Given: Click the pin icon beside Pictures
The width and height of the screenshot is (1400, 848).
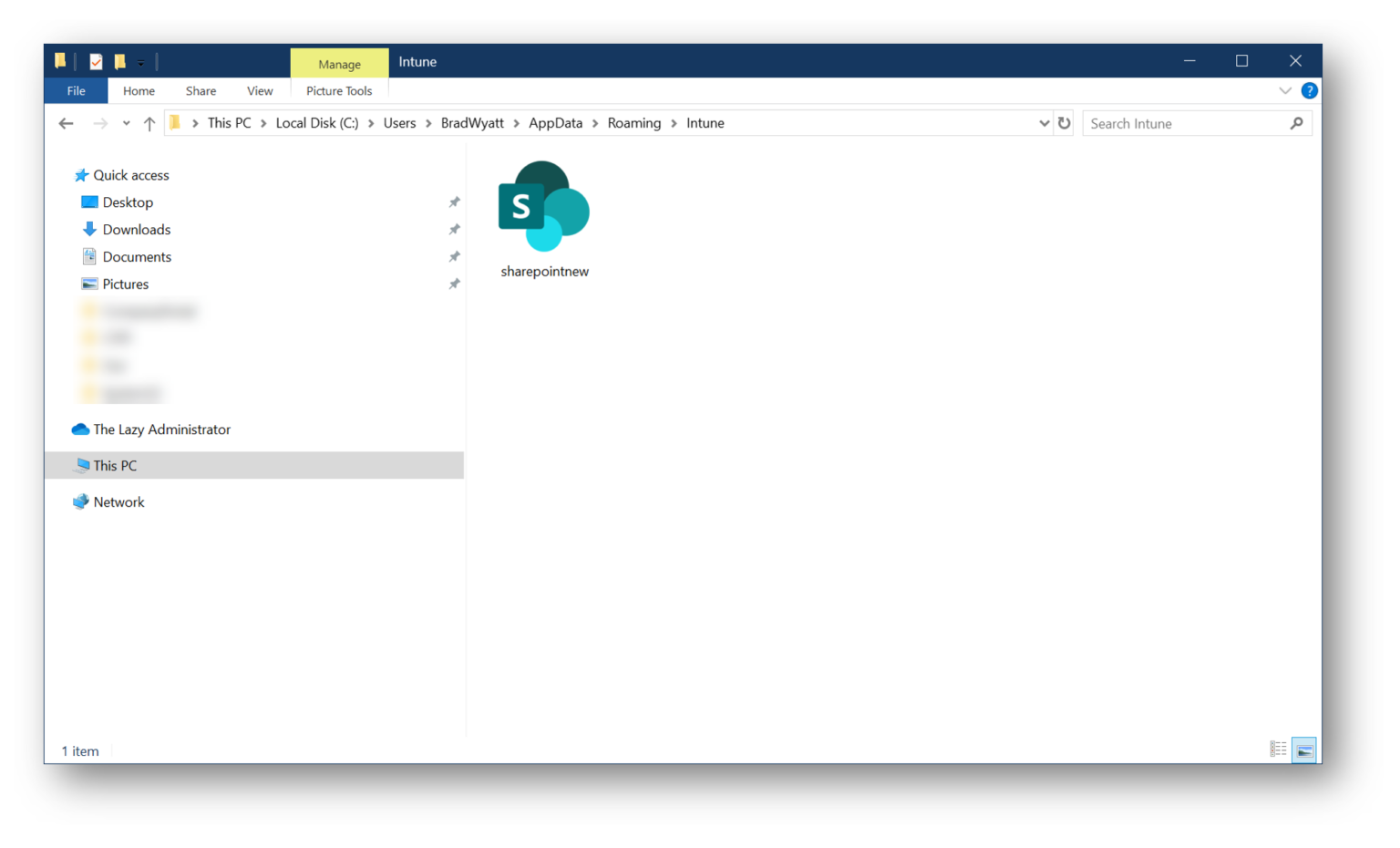Looking at the screenshot, I should 454,284.
